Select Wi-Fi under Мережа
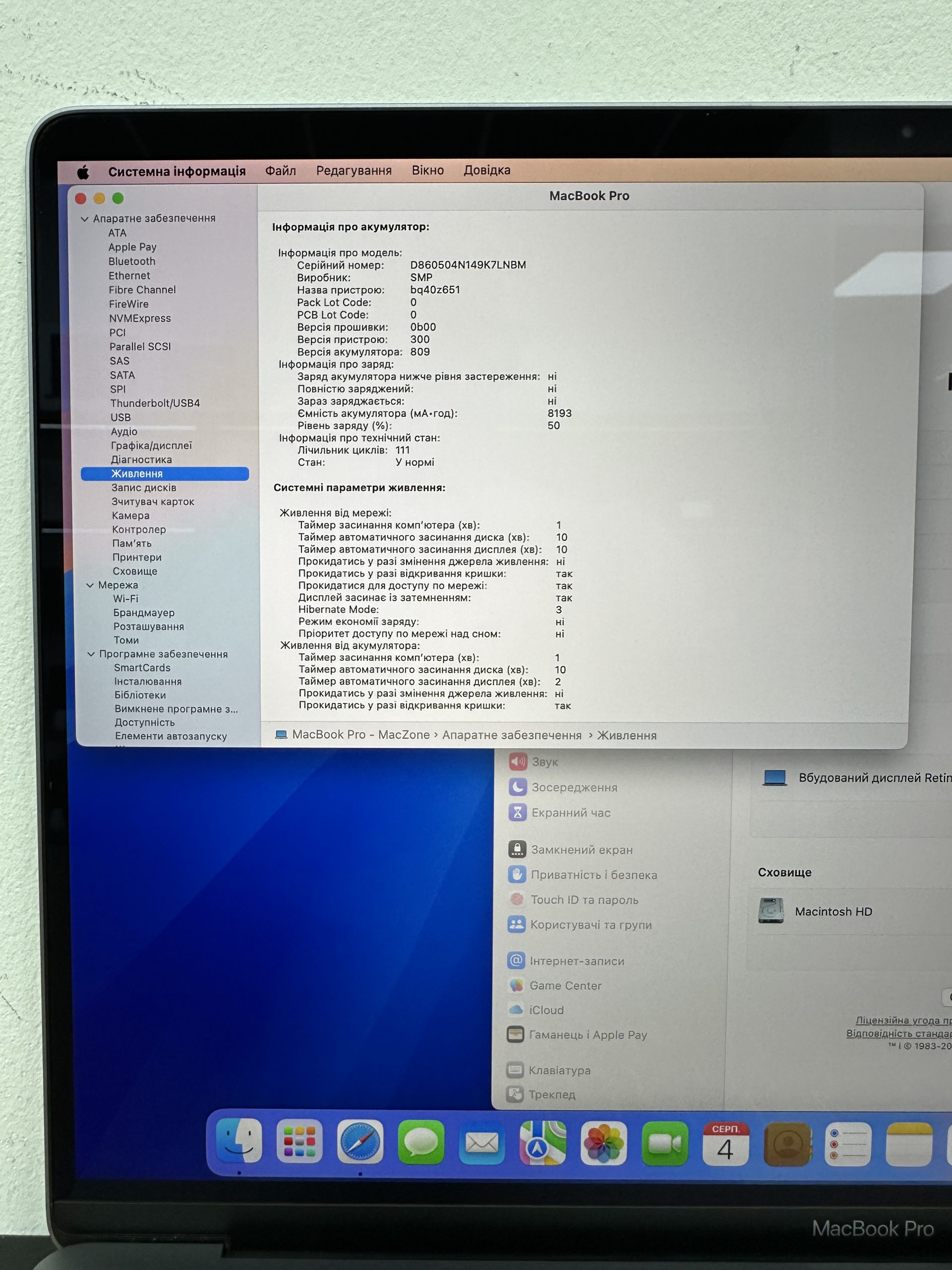 click(x=125, y=599)
